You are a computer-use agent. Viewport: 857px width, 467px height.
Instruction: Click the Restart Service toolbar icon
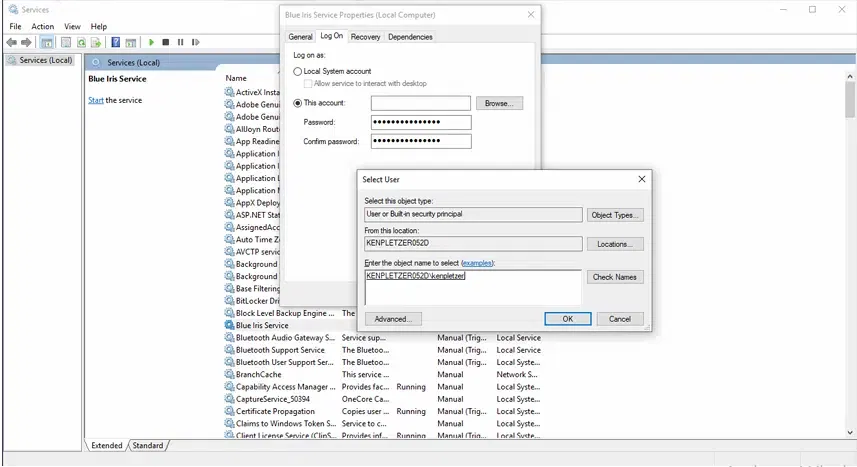click(x=194, y=42)
